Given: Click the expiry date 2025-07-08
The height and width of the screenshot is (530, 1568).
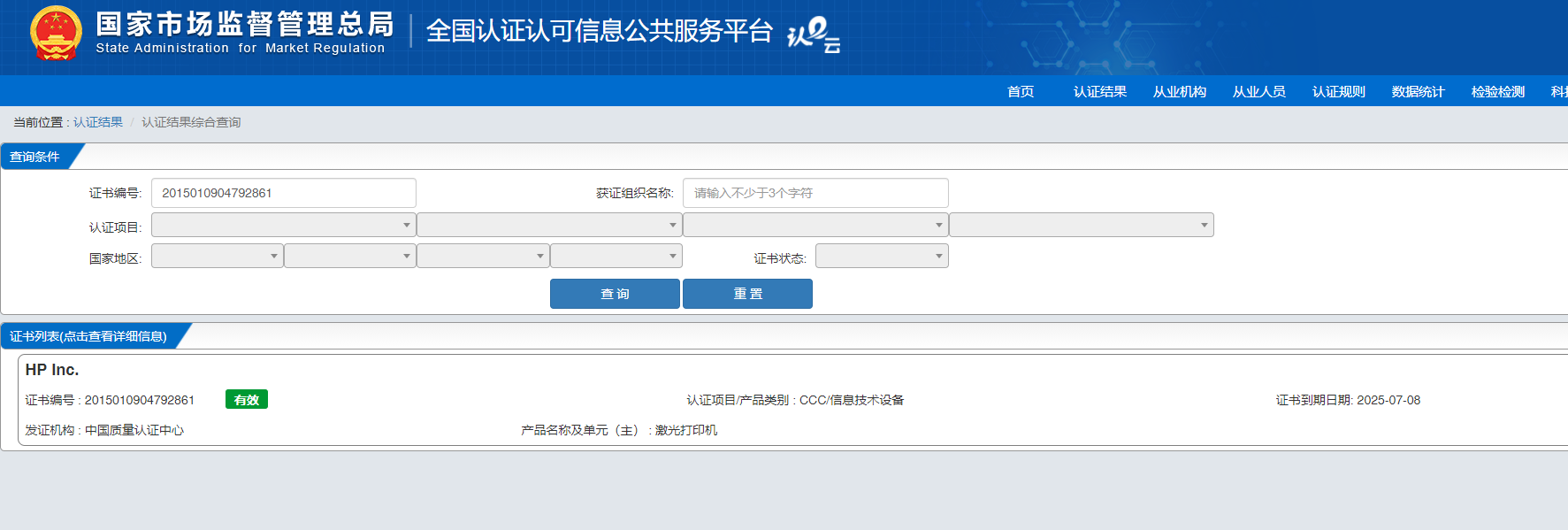Looking at the screenshot, I should pos(1388,400).
